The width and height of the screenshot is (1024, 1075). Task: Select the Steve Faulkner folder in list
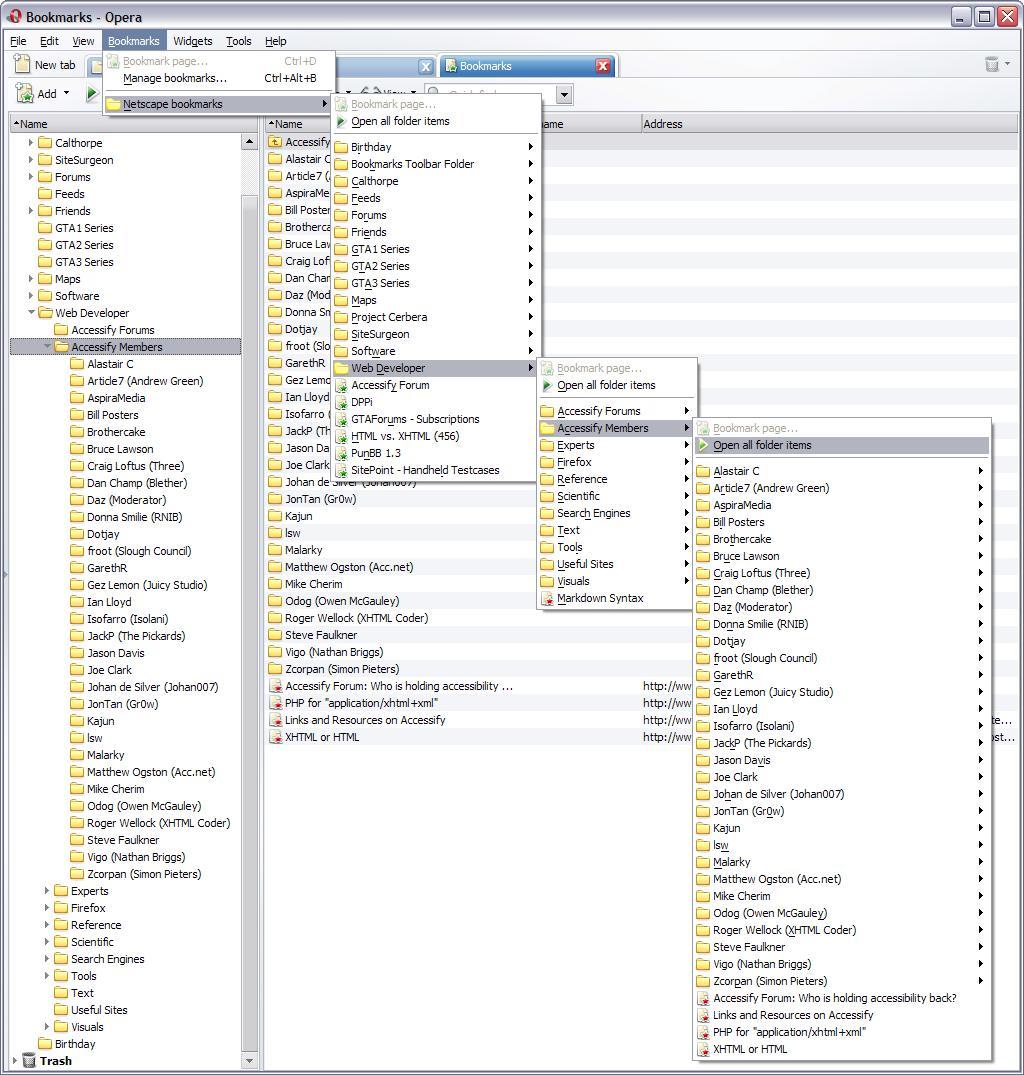pos(321,635)
